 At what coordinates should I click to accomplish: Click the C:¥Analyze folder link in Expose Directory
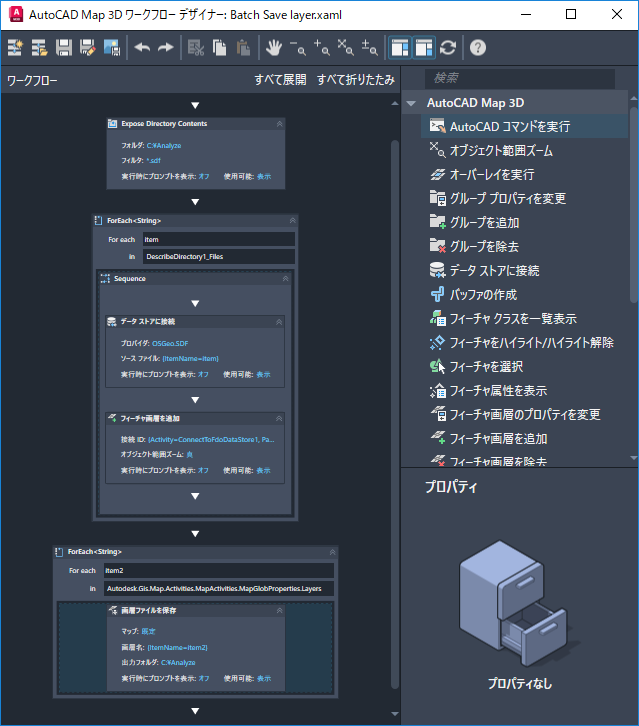point(164,145)
